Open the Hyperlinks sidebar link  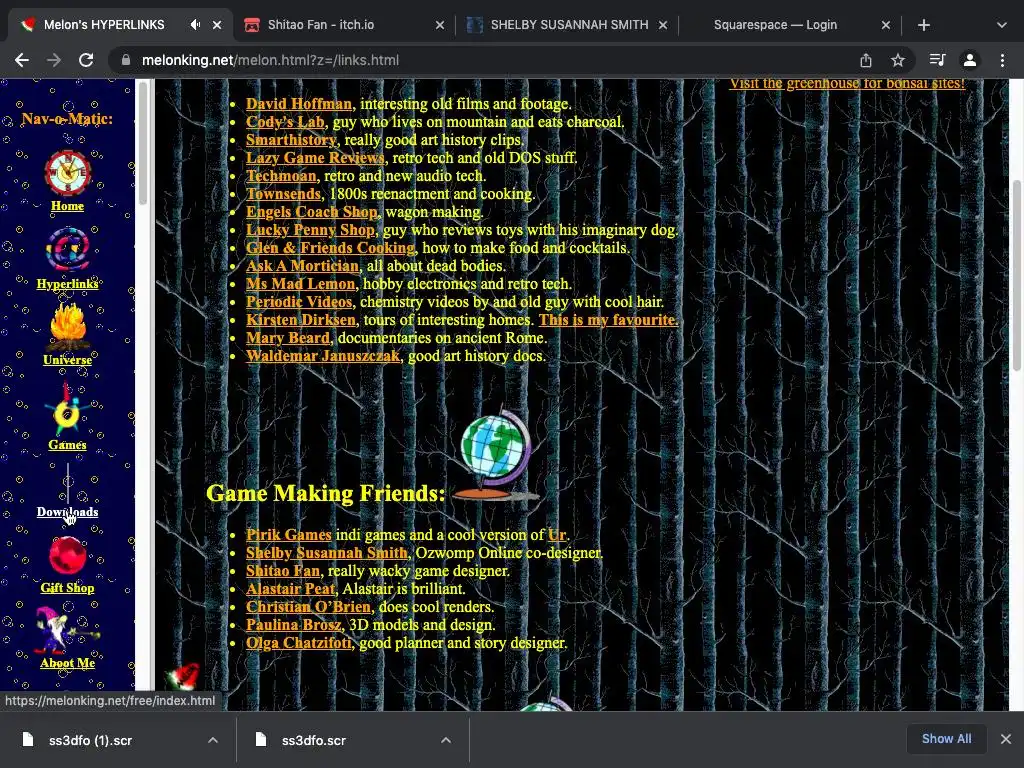coord(67,283)
